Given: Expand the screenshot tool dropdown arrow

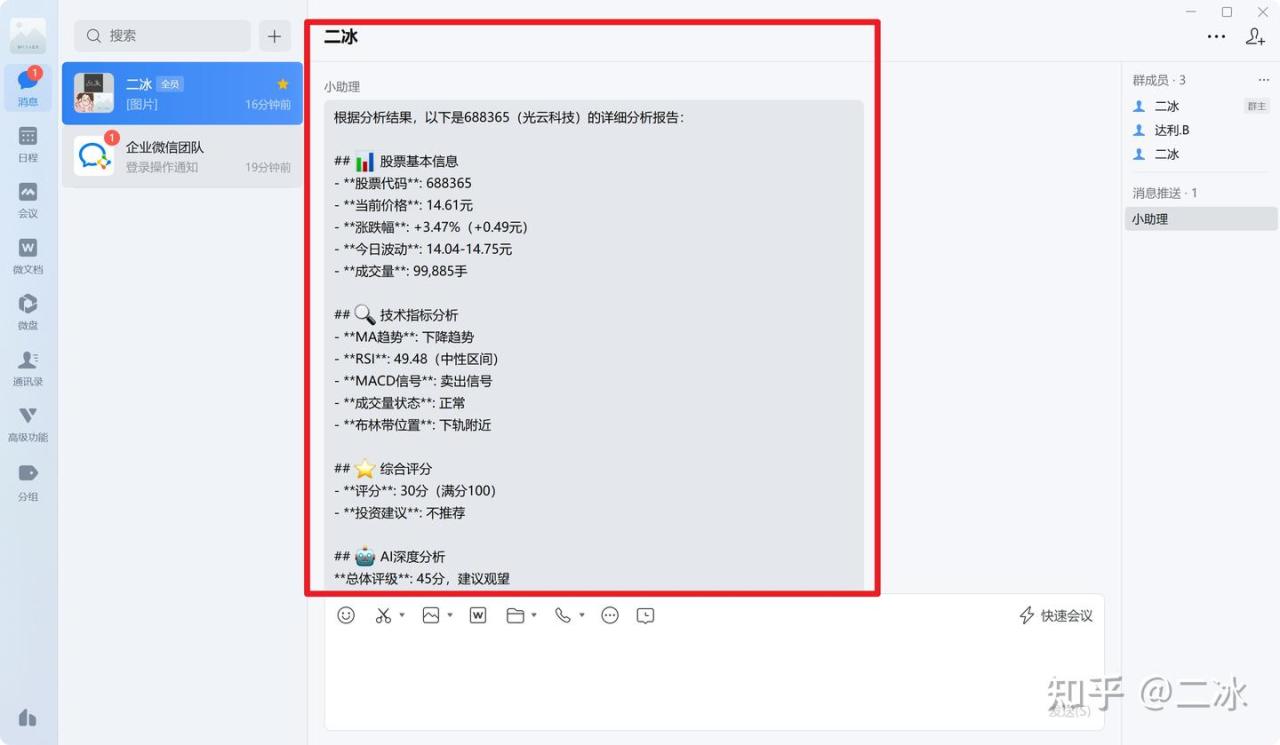Looking at the screenshot, I should tap(402, 615).
